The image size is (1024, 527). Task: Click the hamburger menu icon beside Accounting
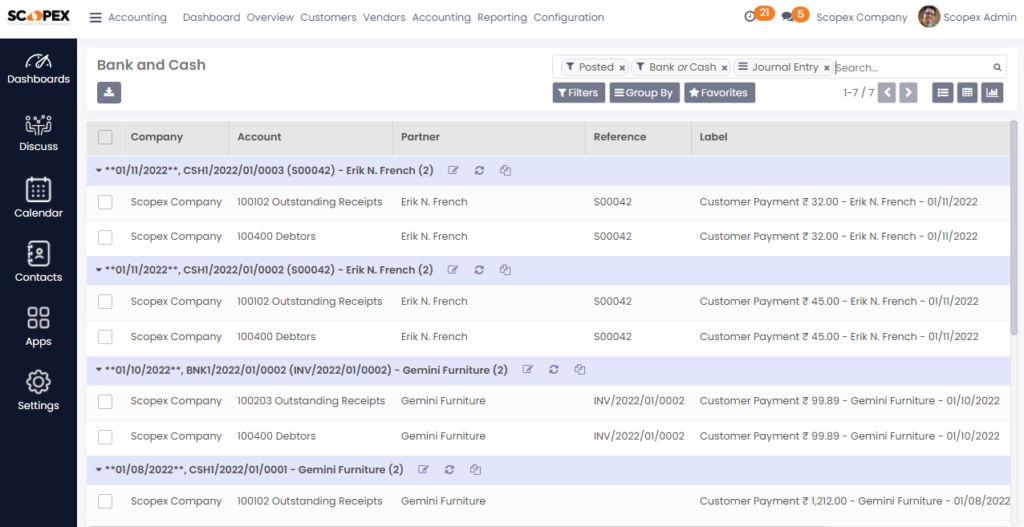(x=95, y=18)
